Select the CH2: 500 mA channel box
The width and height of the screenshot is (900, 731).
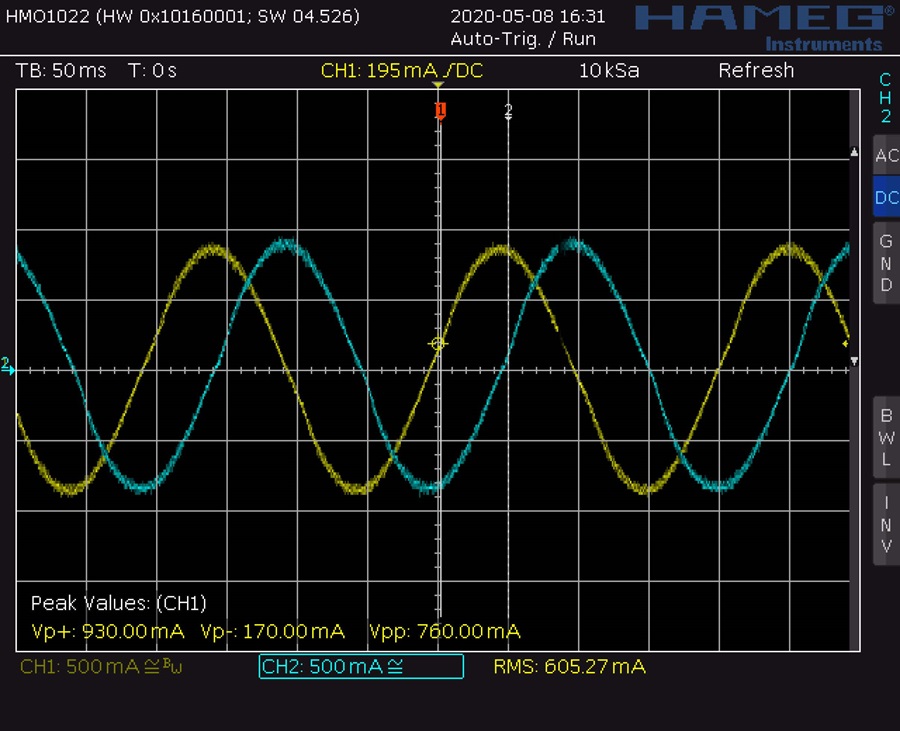(x=361, y=666)
